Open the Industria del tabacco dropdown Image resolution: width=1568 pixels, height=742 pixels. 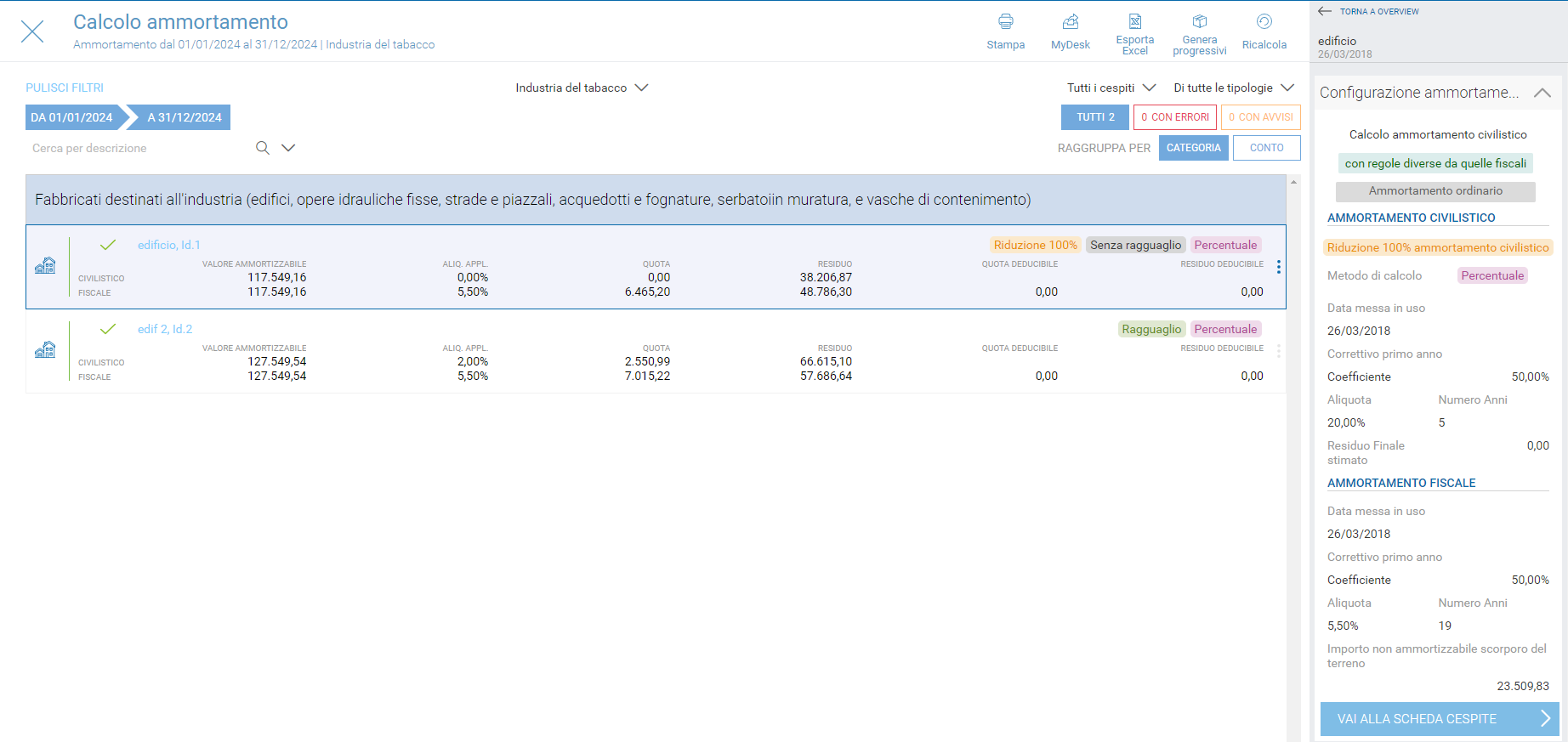[x=582, y=88]
